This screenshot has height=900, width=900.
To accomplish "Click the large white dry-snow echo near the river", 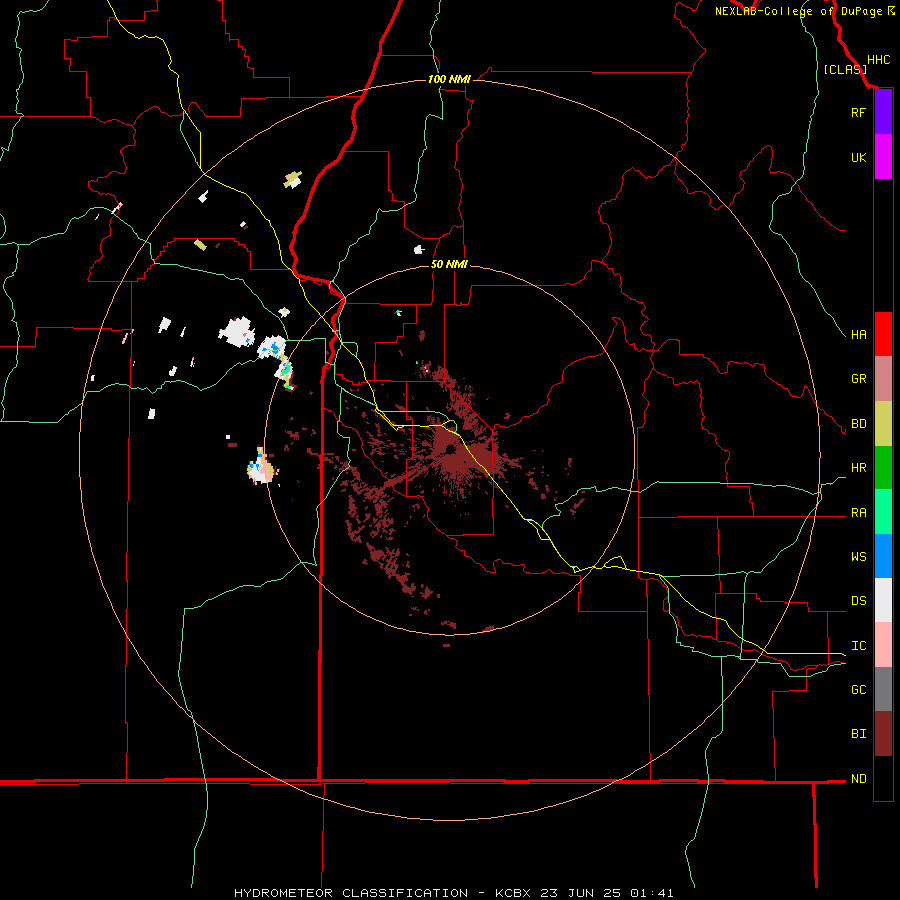I will [x=236, y=331].
